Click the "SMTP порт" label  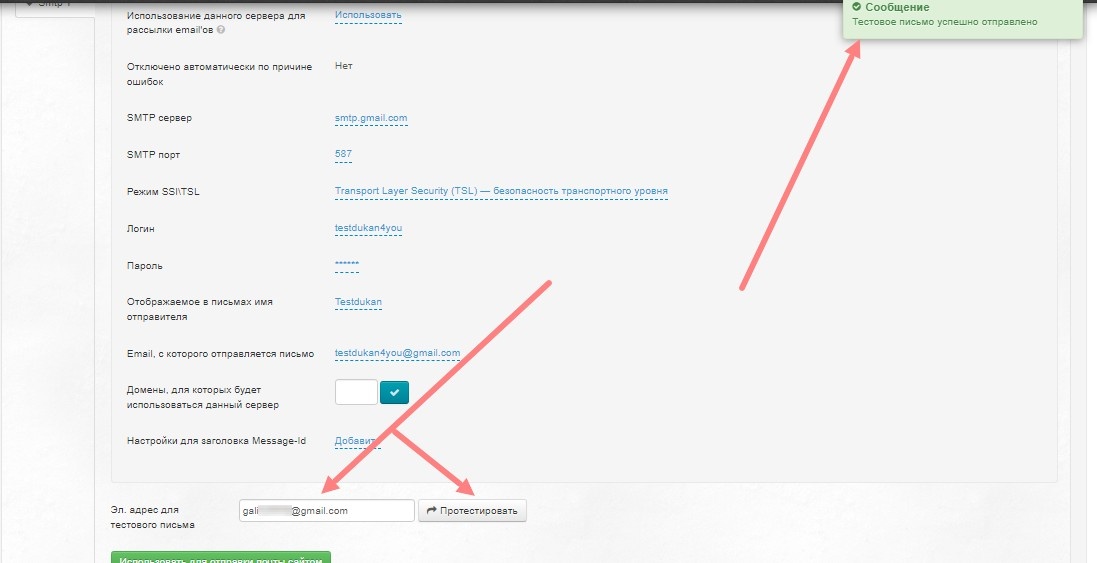153,155
